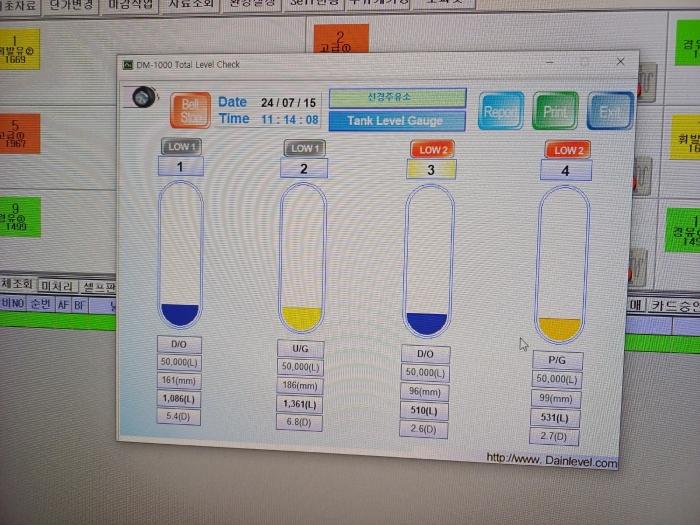This screenshot has height=525, width=700.
Task: Open the www.Dainlevel.com link
Action: [x=552, y=460]
